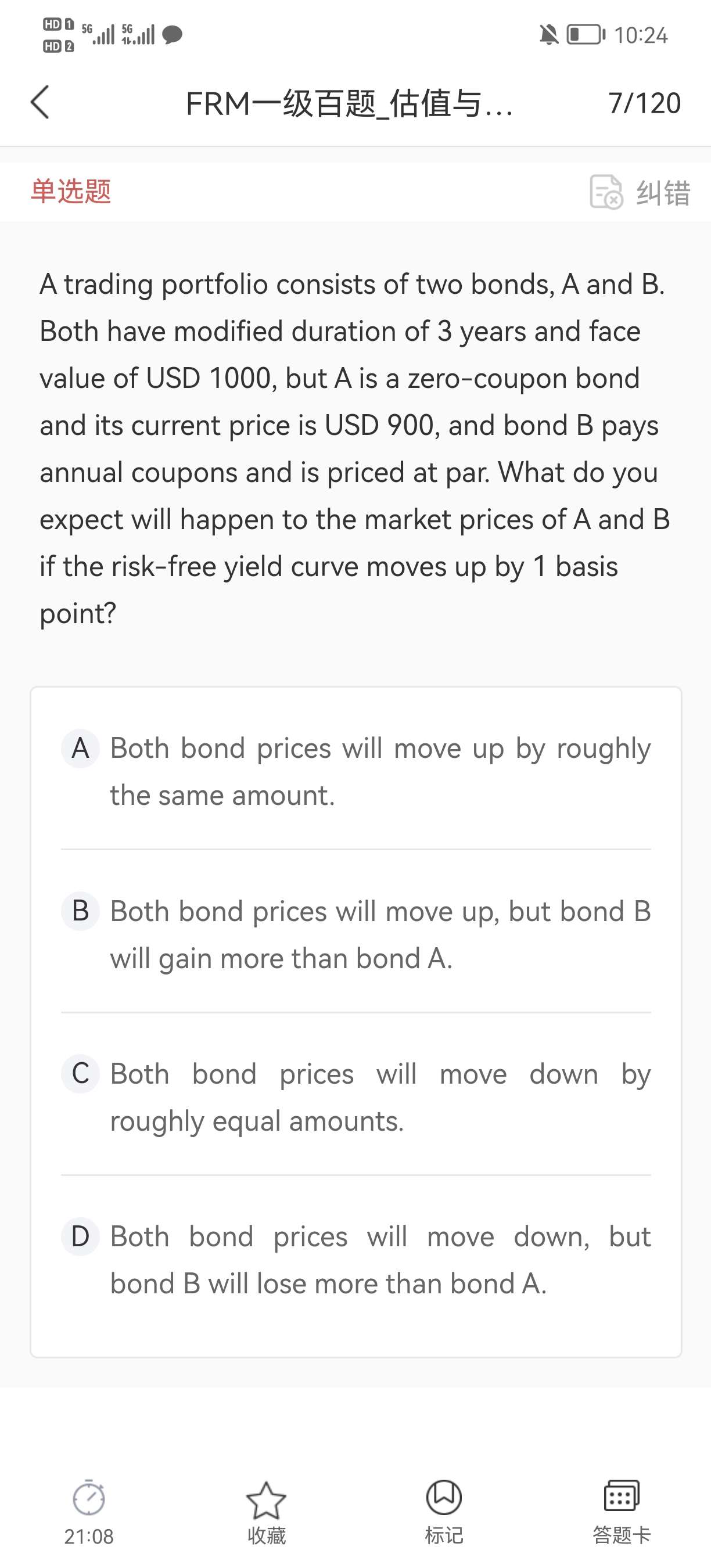Select answer option D circle
Image resolution: width=711 pixels, height=1568 pixels.
80,1236
